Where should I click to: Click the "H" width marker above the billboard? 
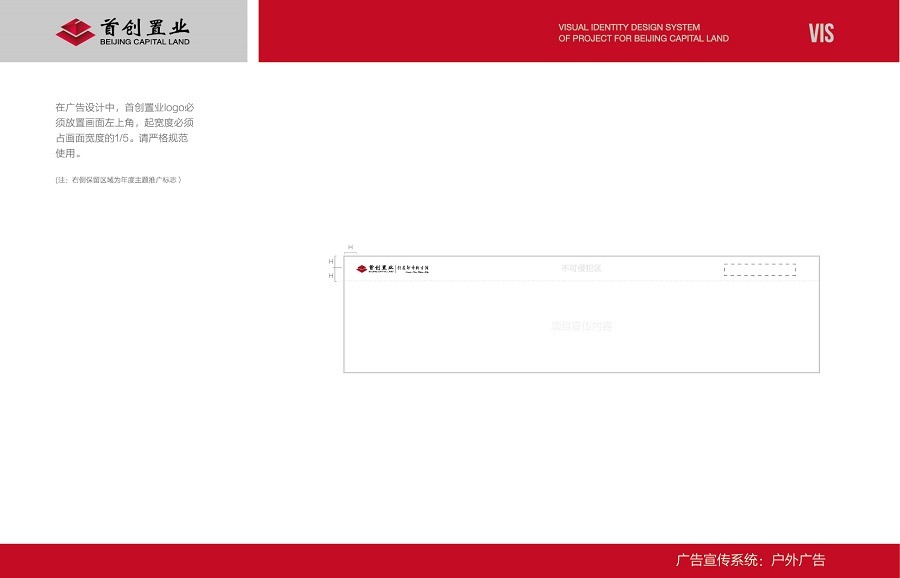pos(350,247)
